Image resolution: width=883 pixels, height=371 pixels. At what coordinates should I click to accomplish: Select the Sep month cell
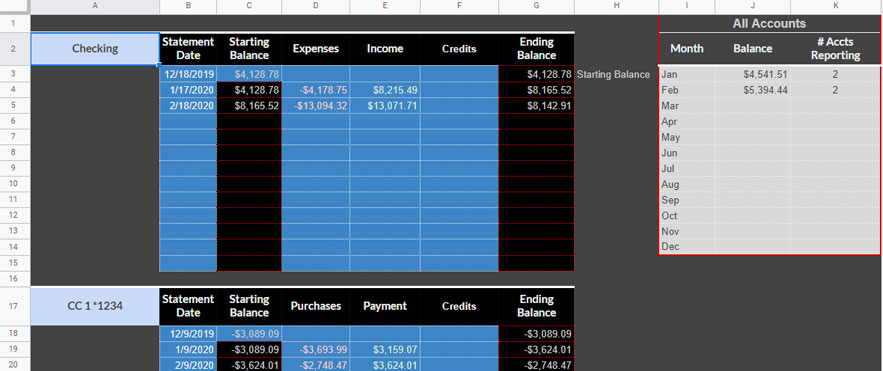point(687,200)
